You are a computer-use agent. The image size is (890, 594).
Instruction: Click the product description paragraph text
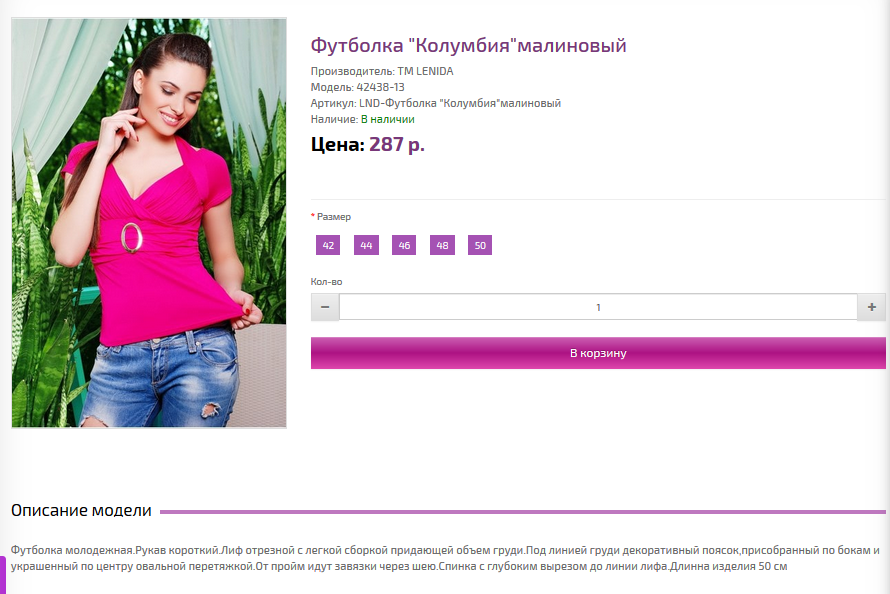pyautogui.click(x=446, y=558)
